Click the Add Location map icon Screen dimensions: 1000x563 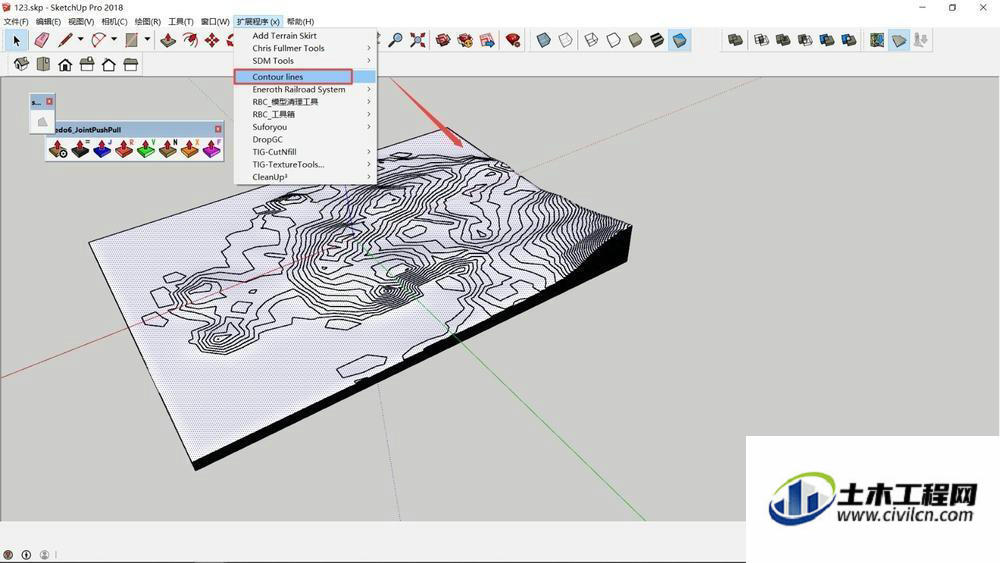(x=877, y=40)
